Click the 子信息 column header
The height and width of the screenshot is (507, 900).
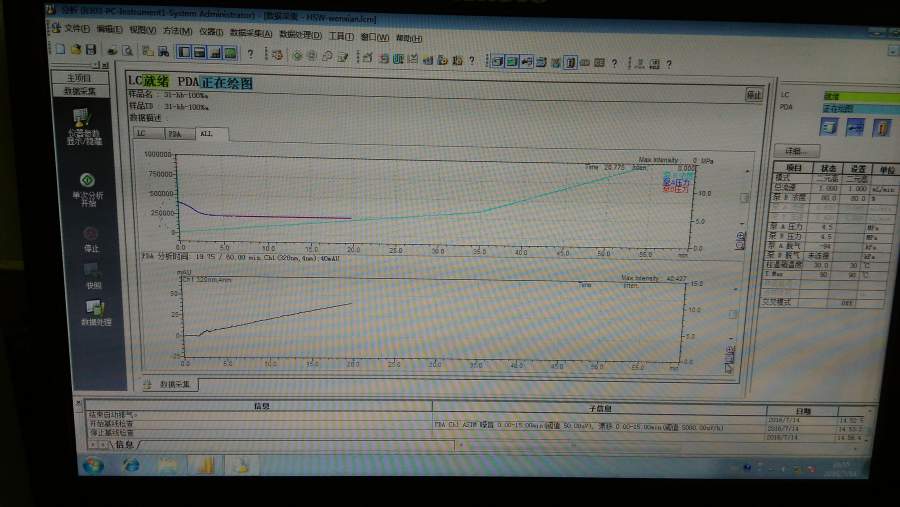600,409
